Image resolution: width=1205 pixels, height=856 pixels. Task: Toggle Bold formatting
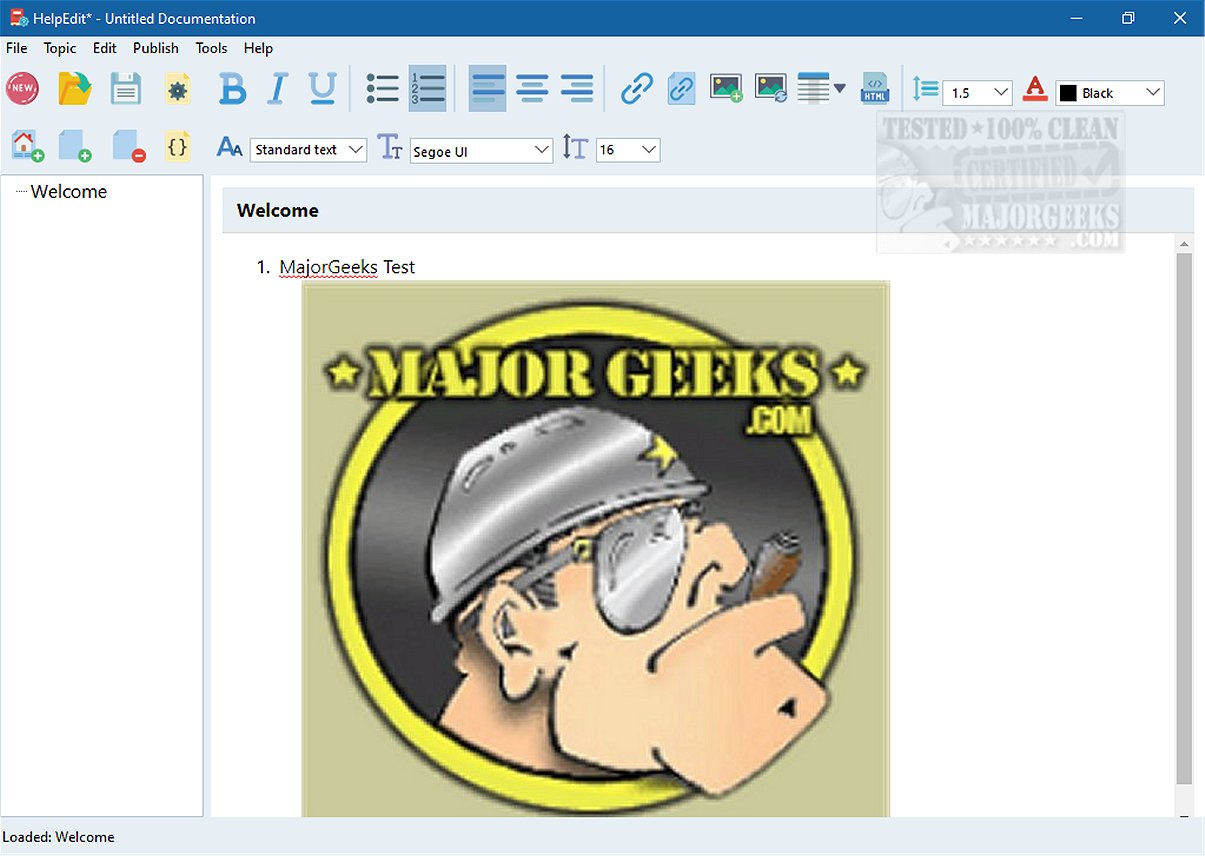[x=232, y=89]
